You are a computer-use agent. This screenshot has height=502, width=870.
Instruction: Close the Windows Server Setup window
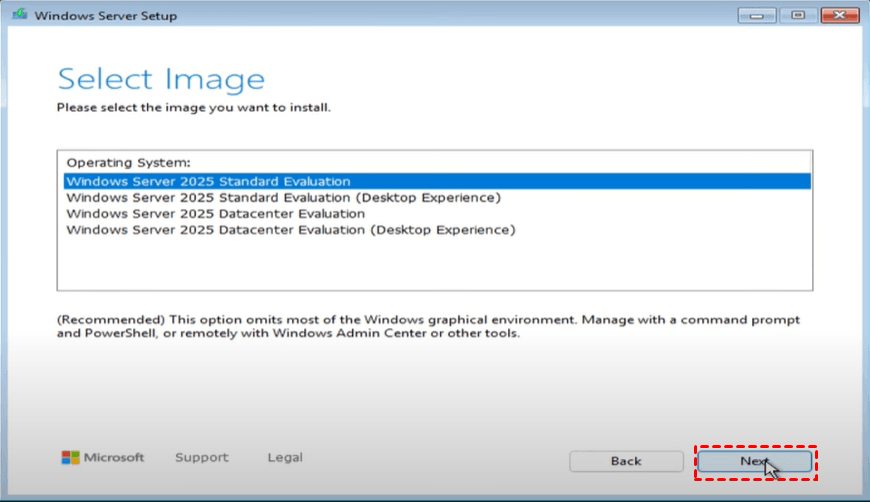(838, 15)
